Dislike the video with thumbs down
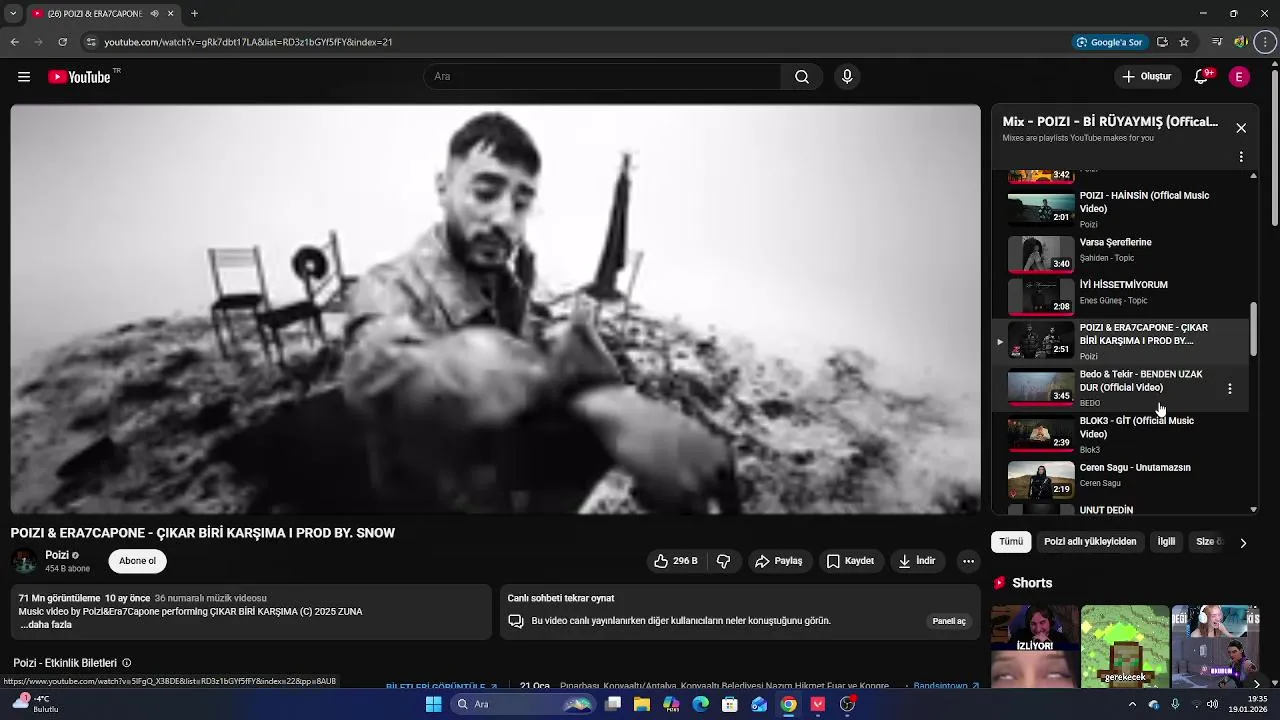Image resolution: width=1280 pixels, height=720 pixels. point(723,561)
